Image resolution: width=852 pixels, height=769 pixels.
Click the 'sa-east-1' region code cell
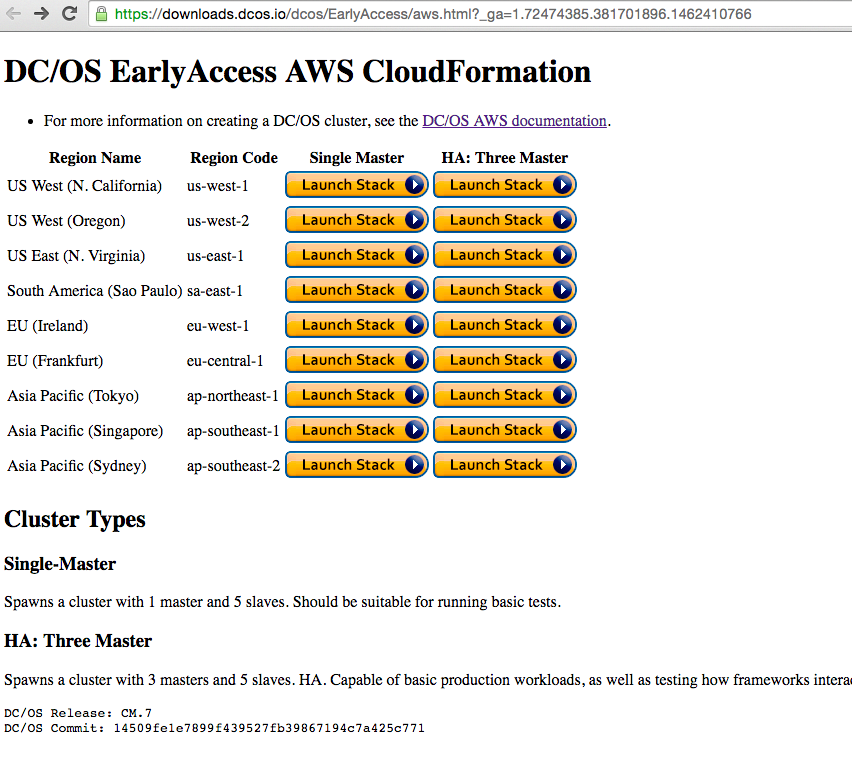pyautogui.click(x=215, y=291)
